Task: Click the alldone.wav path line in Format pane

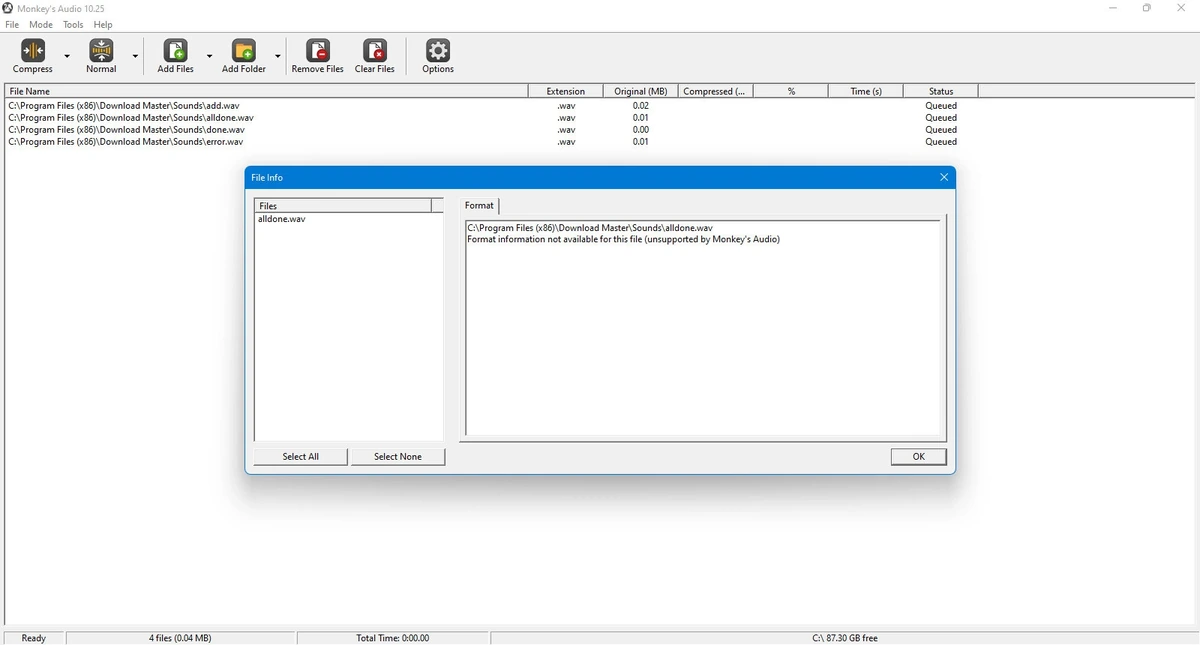Action: click(590, 228)
